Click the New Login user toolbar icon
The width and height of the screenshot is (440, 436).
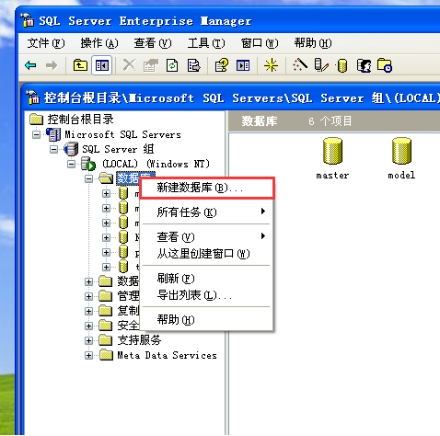(x=364, y=66)
